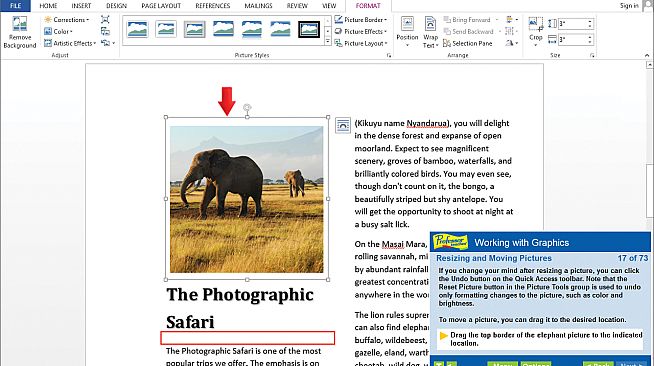Image resolution: width=654 pixels, height=366 pixels.
Task: Click the yellow instruction arrow in tutorial
Action: (443, 336)
